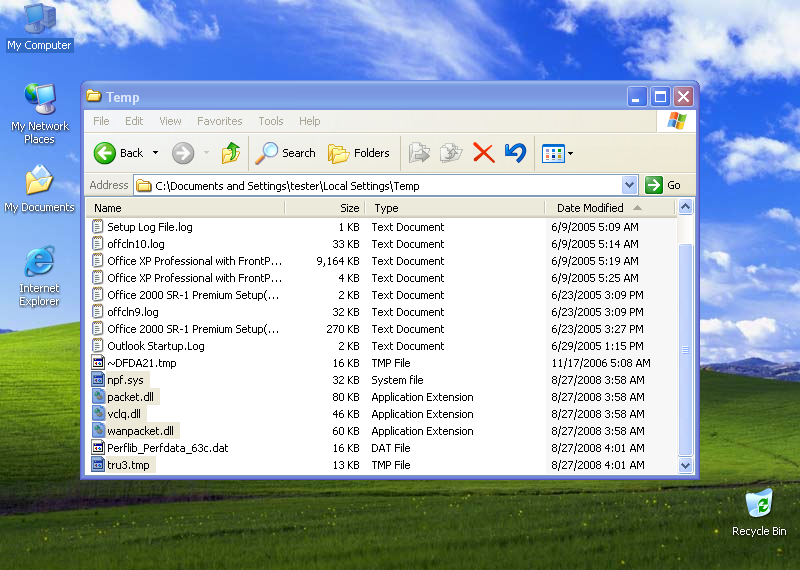Viewport: 800px width, 570px height.
Task: Sort by the Type column header
Action: [455, 208]
